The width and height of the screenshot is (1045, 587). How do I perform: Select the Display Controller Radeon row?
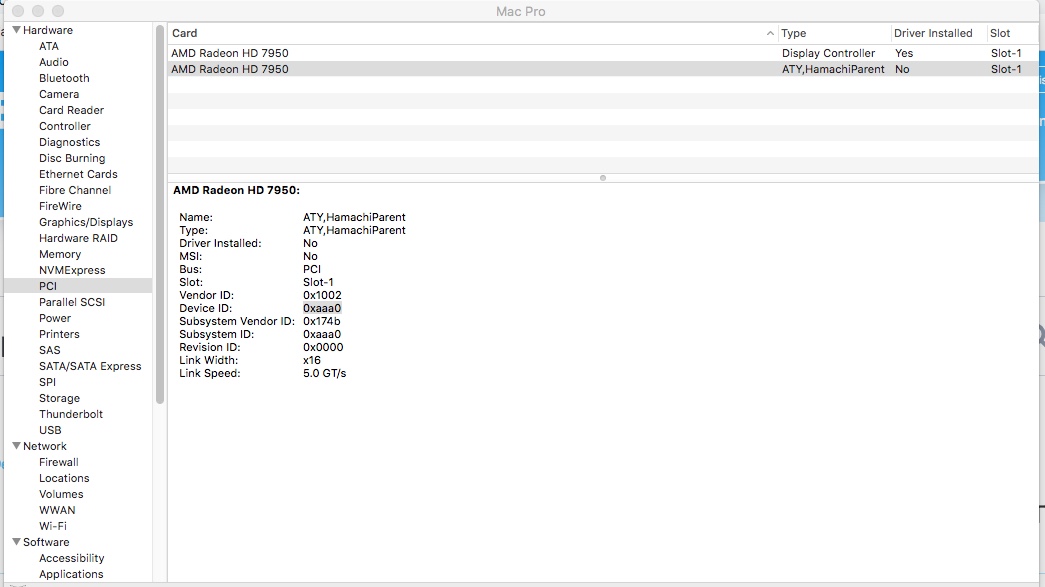click(x=603, y=53)
